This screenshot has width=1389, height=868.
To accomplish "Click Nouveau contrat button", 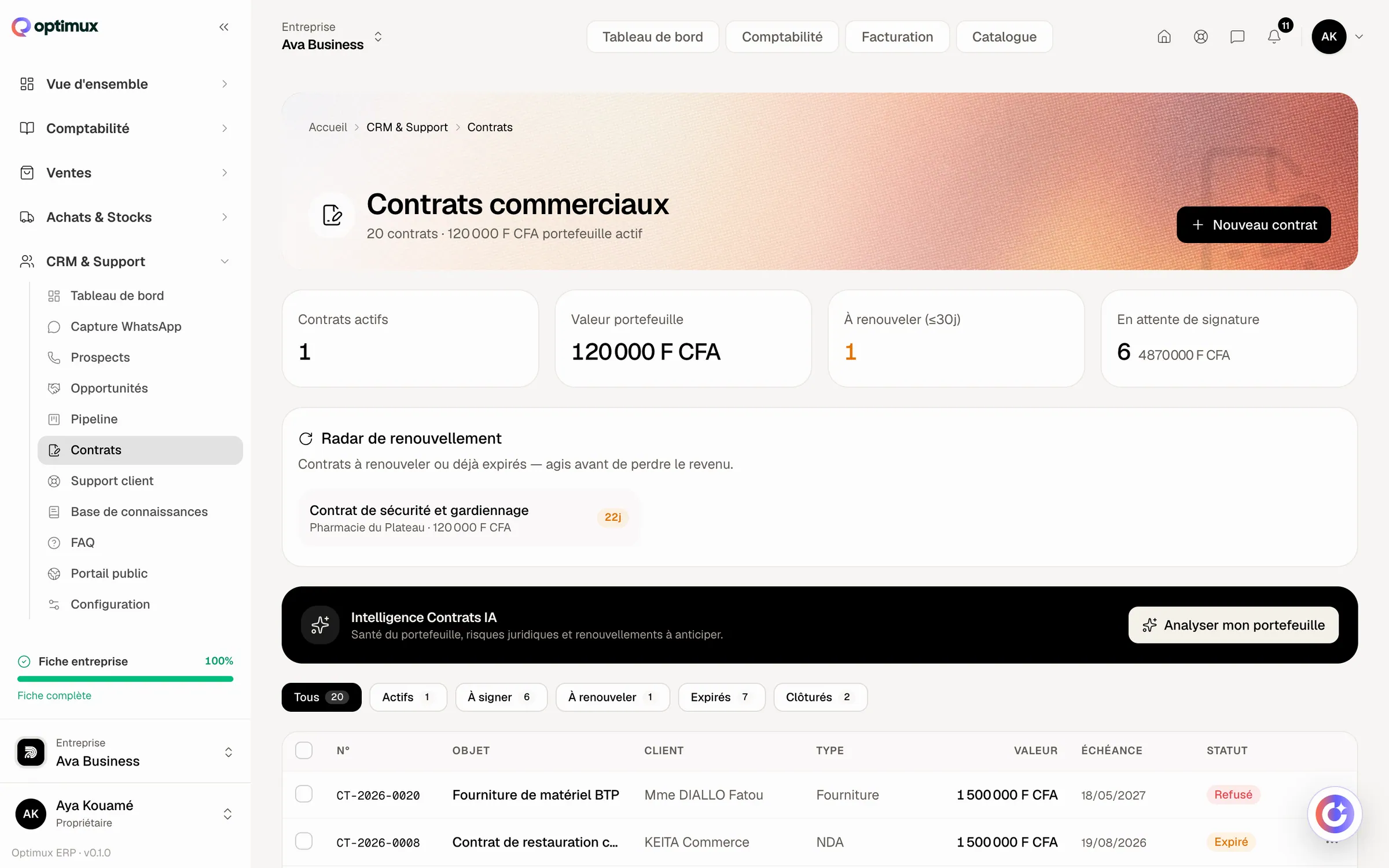I will click(1254, 225).
